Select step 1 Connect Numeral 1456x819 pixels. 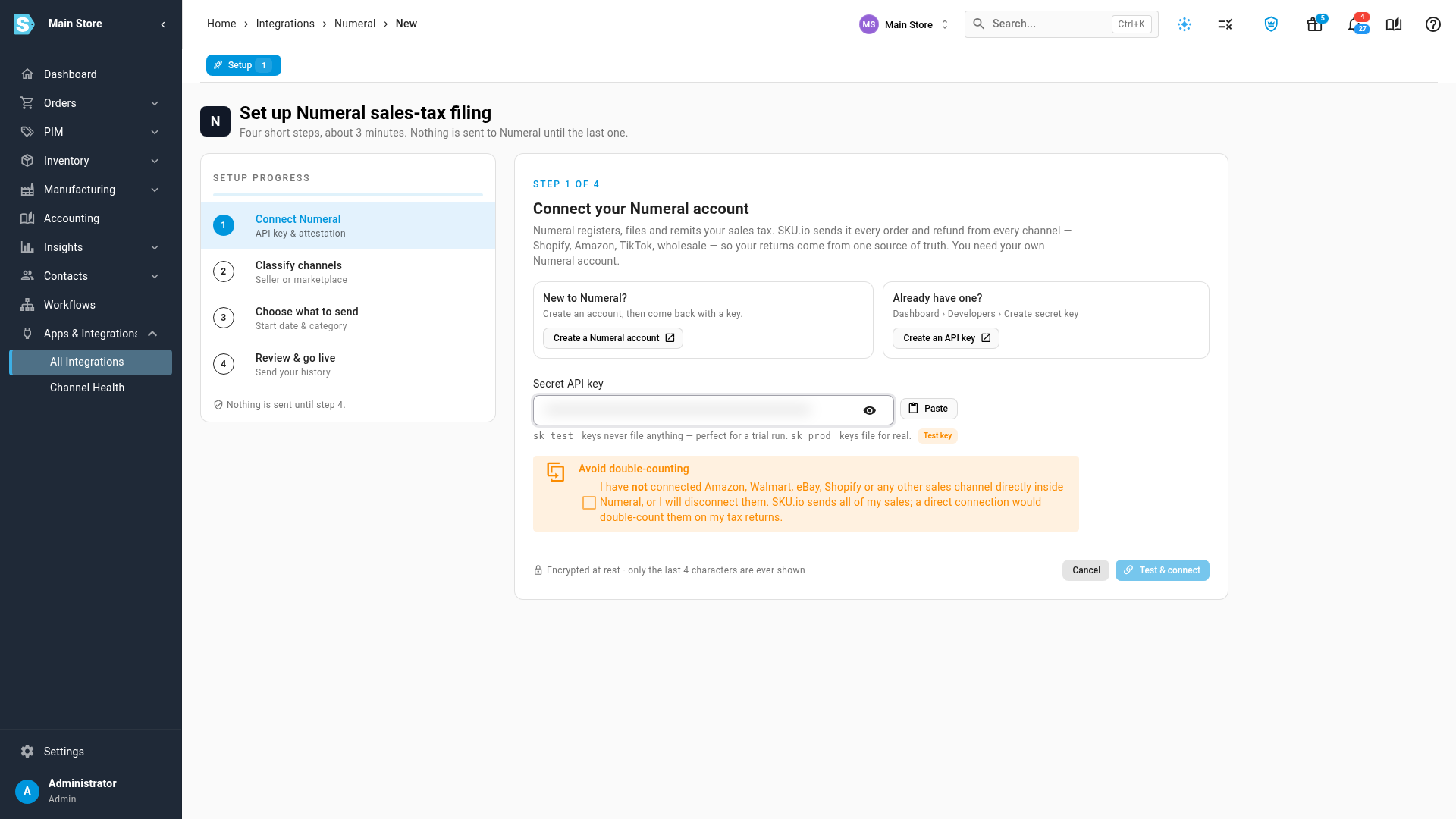(348, 226)
